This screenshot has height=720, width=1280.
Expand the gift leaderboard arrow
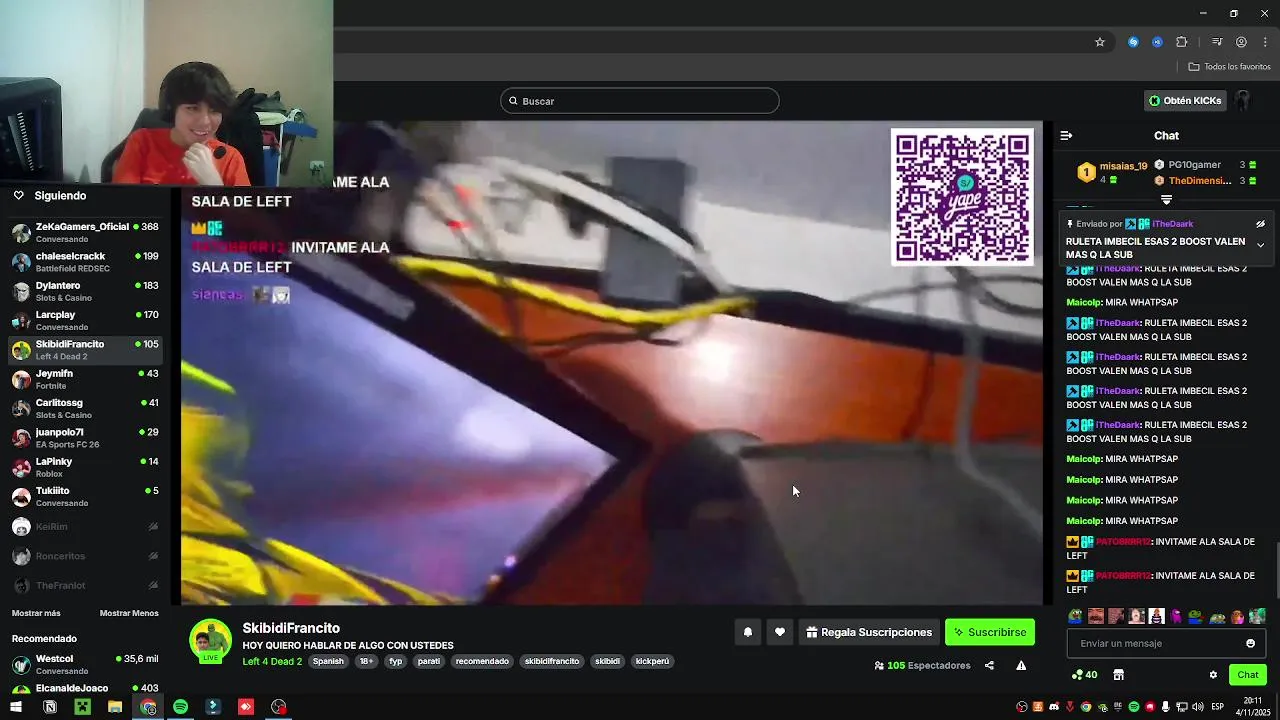1166,200
